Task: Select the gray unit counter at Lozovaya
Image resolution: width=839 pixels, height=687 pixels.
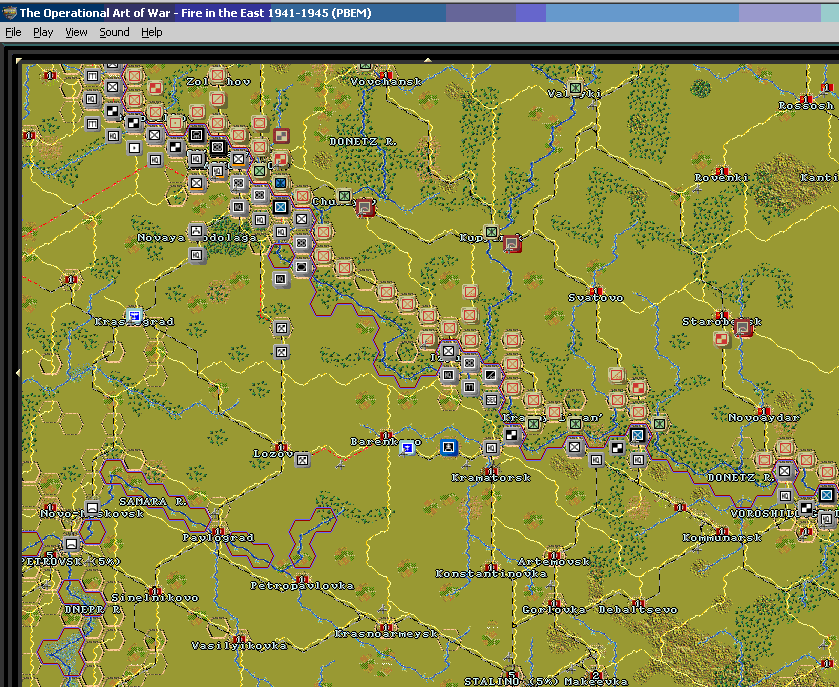Action: (302, 459)
